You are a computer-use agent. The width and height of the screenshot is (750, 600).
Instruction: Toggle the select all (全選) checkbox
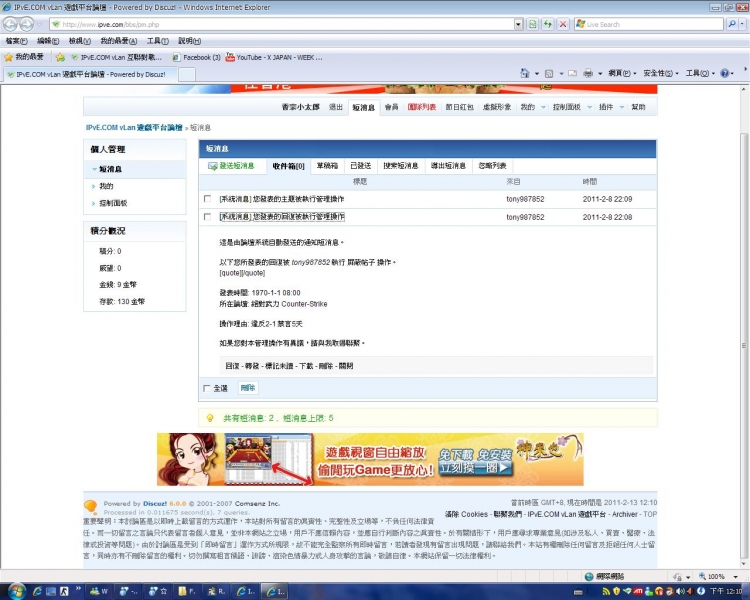coord(207,388)
